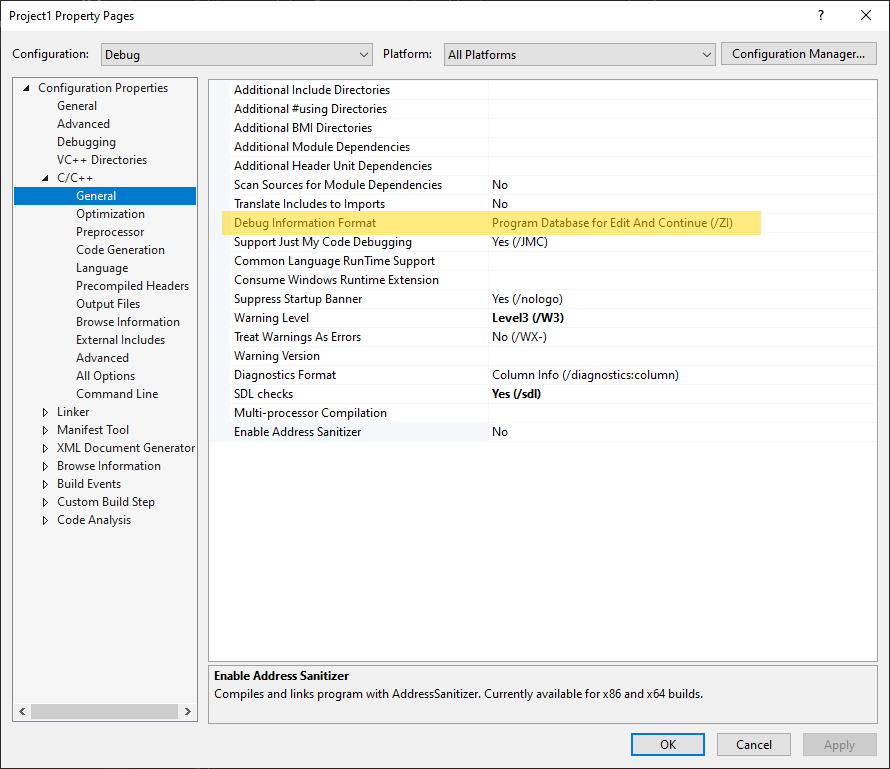Open the Configuration dropdown
This screenshot has height=769, width=890.
pyautogui.click(x=236, y=54)
